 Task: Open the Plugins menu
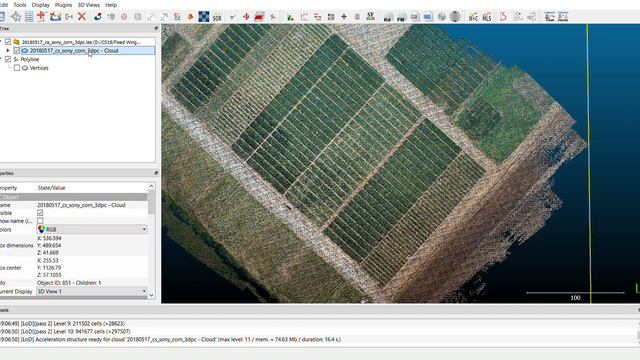pyautogui.click(x=63, y=5)
